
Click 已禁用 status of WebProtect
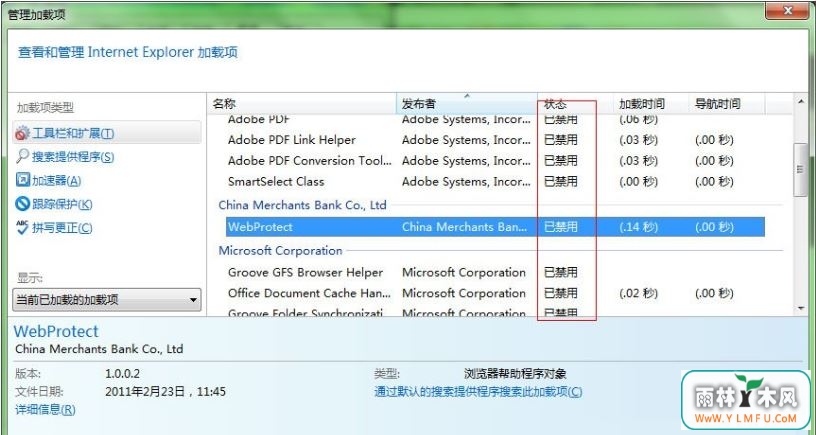tap(560, 227)
